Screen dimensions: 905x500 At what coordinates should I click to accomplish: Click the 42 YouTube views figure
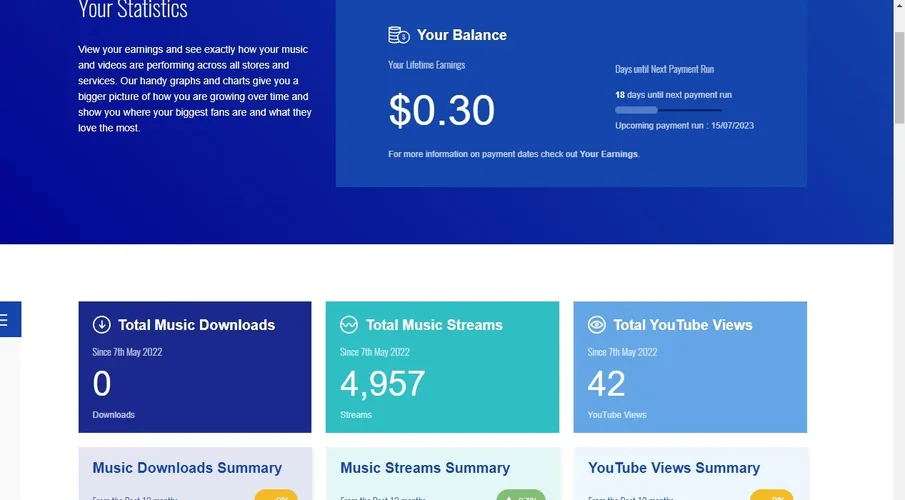[606, 383]
